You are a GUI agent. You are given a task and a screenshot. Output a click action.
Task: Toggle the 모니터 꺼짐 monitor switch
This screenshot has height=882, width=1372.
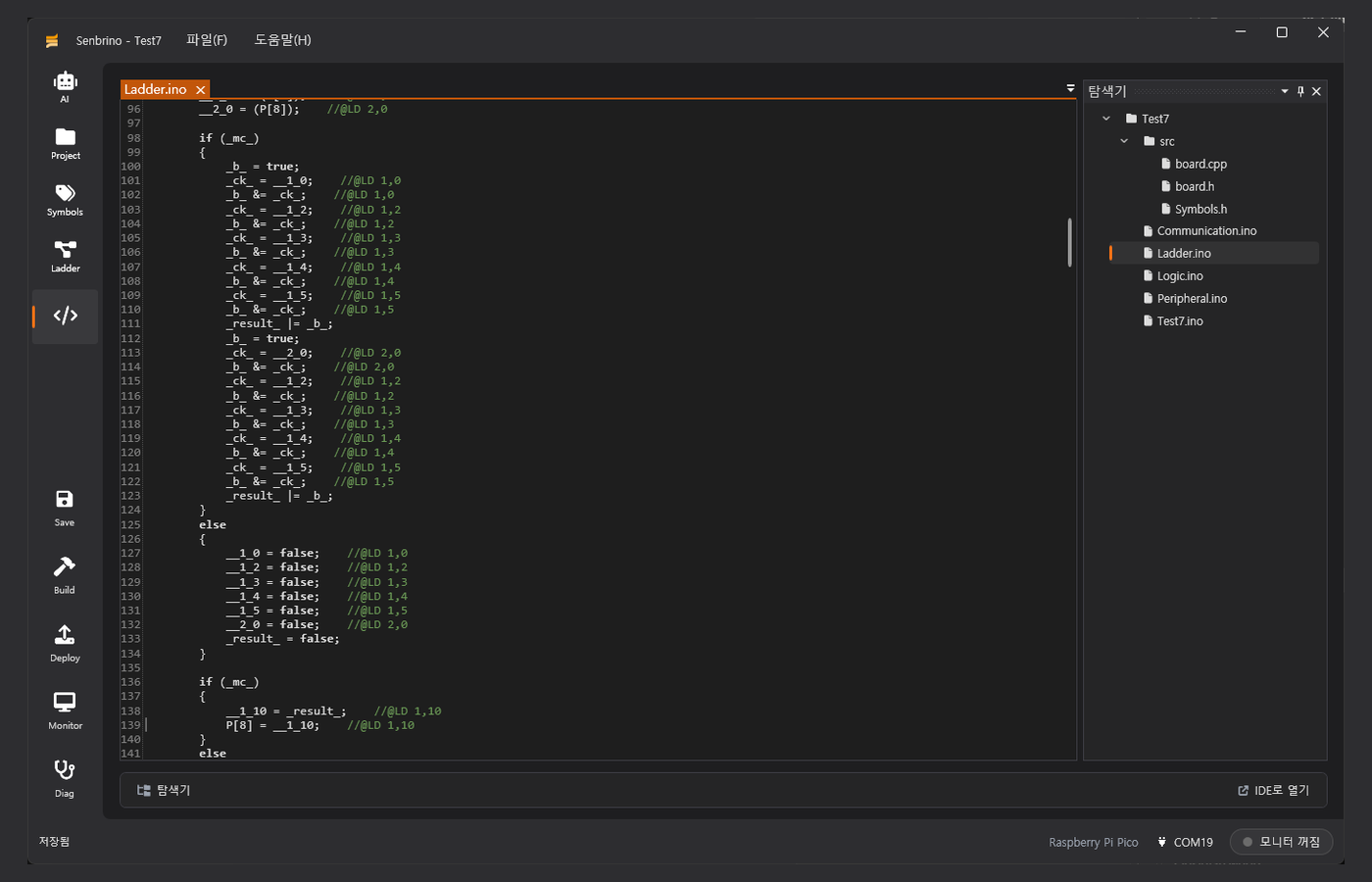[1281, 842]
